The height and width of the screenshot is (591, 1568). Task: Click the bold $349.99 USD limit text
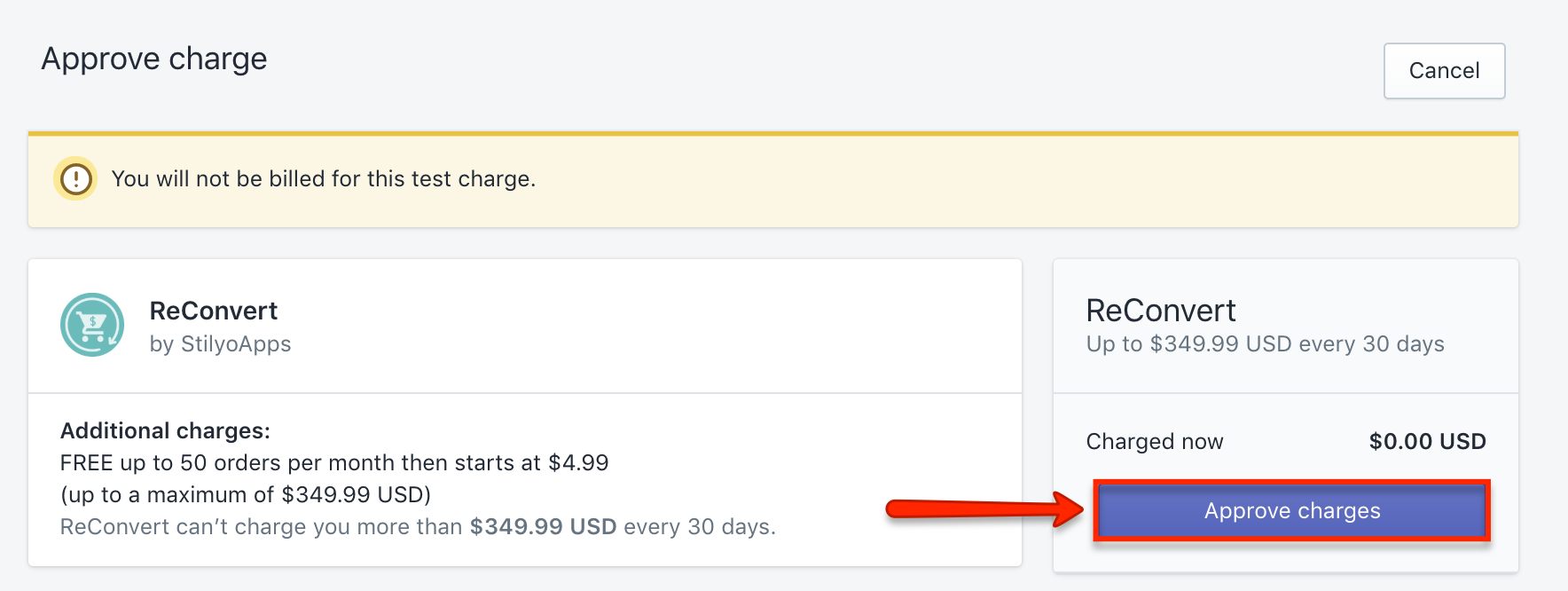point(543,526)
